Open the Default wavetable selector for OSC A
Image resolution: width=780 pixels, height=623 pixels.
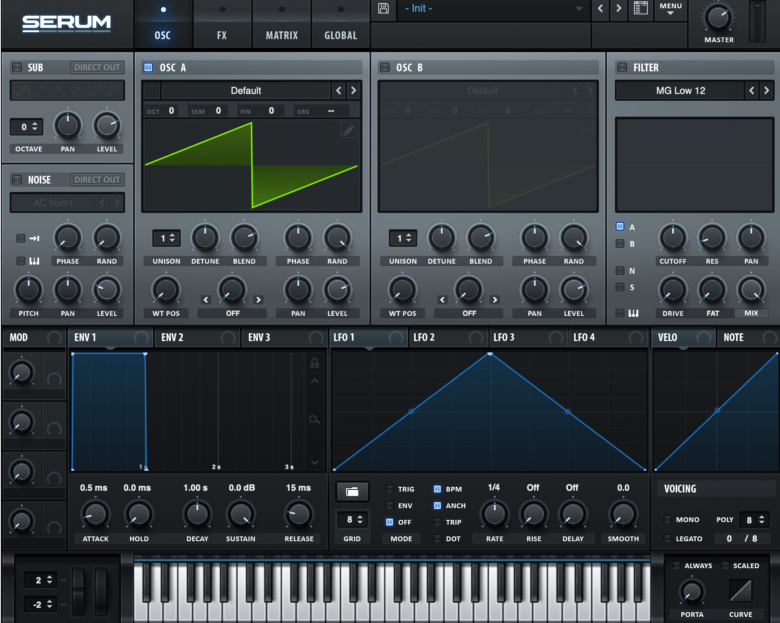[x=246, y=91]
